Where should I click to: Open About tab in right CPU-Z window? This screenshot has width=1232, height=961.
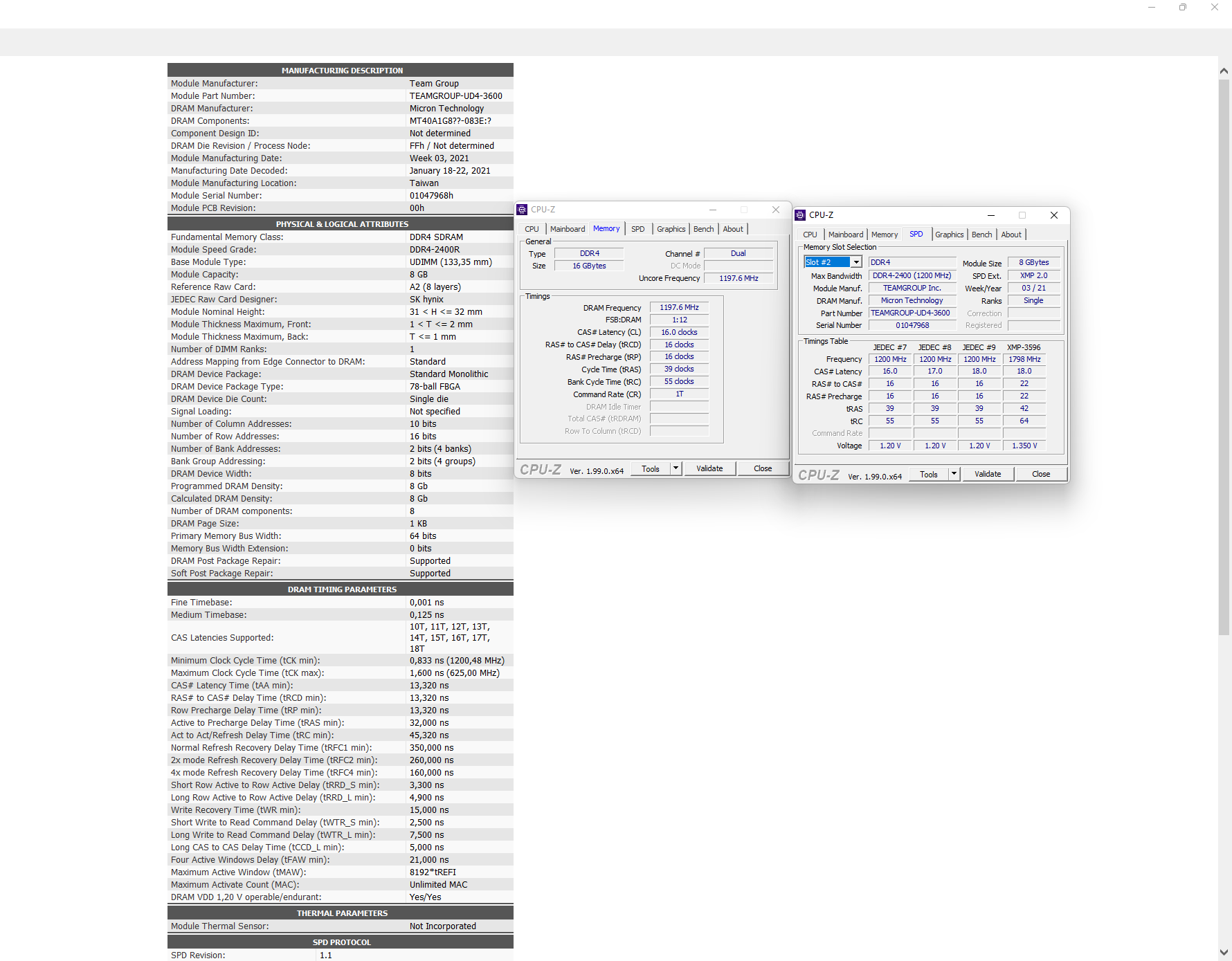coord(1011,235)
